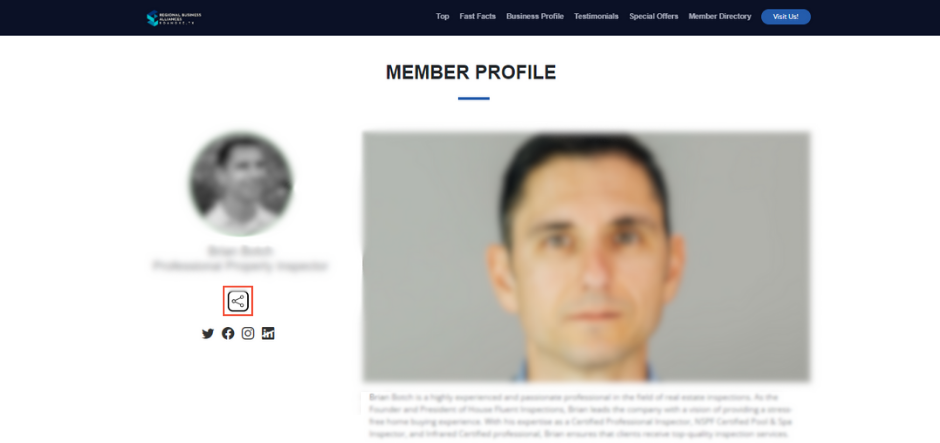Click the circular grayscale member avatar
Screen dimensions: 940x443
pos(241,184)
